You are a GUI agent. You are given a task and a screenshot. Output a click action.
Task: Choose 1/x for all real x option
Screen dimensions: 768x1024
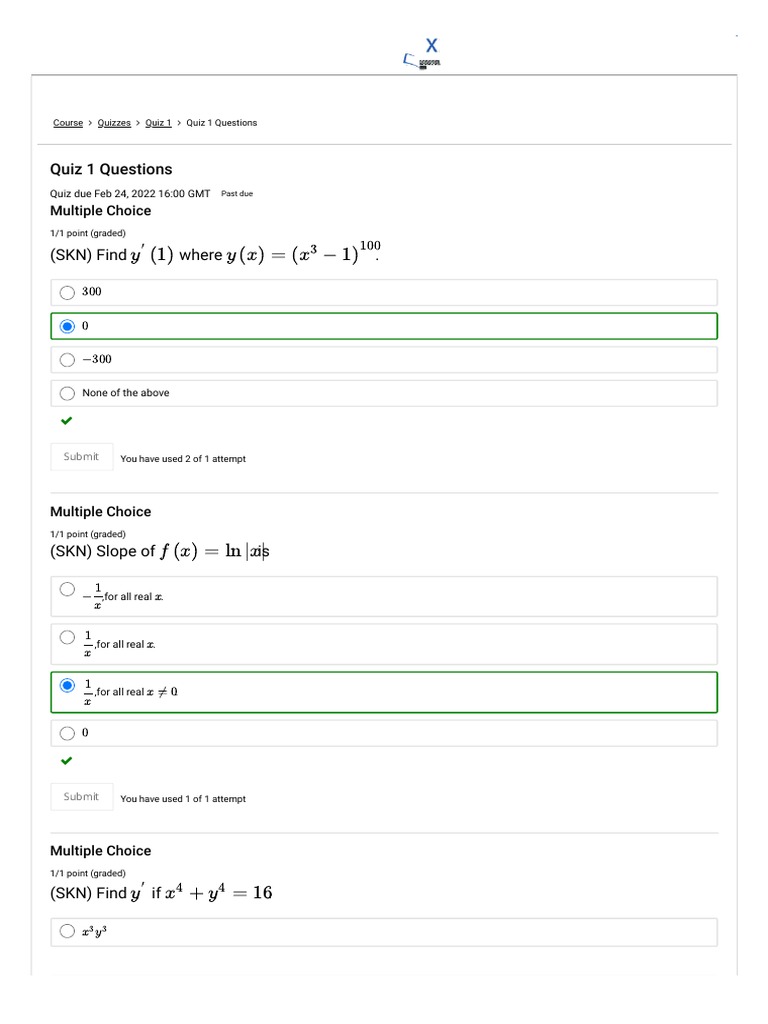click(67, 637)
